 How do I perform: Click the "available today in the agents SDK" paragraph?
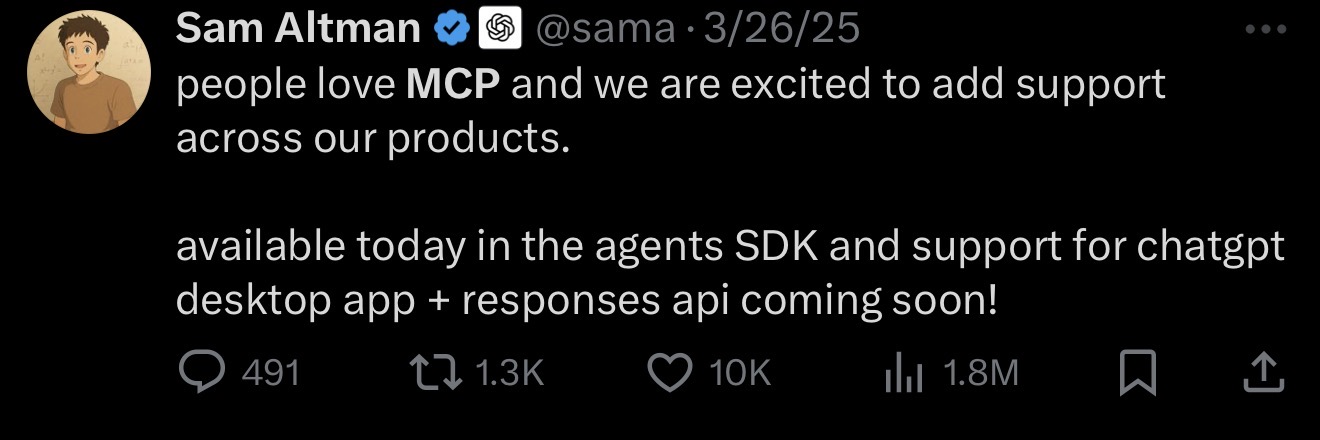(730, 272)
